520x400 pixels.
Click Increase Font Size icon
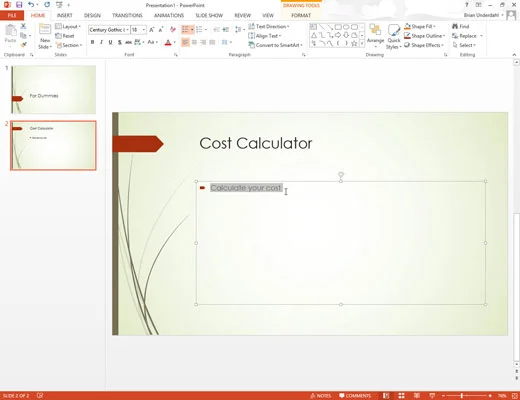[152, 30]
